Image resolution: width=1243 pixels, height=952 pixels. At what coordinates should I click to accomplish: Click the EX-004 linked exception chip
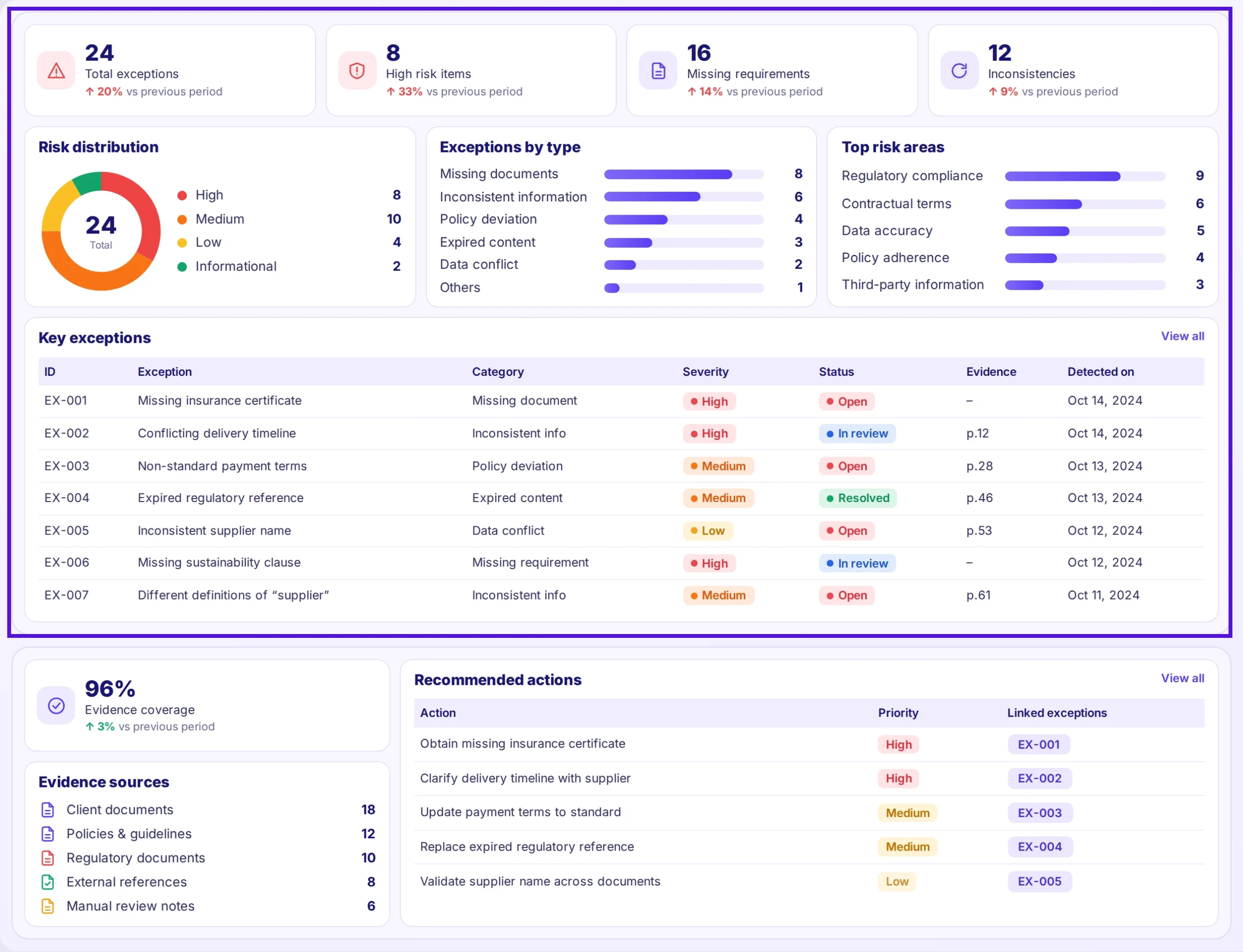[1040, 847]
